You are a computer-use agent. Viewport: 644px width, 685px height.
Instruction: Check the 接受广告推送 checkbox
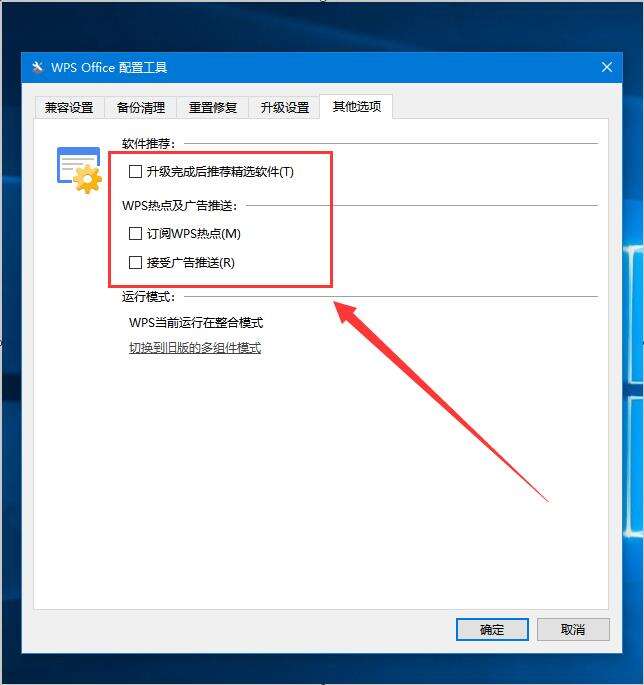[135, 263]
